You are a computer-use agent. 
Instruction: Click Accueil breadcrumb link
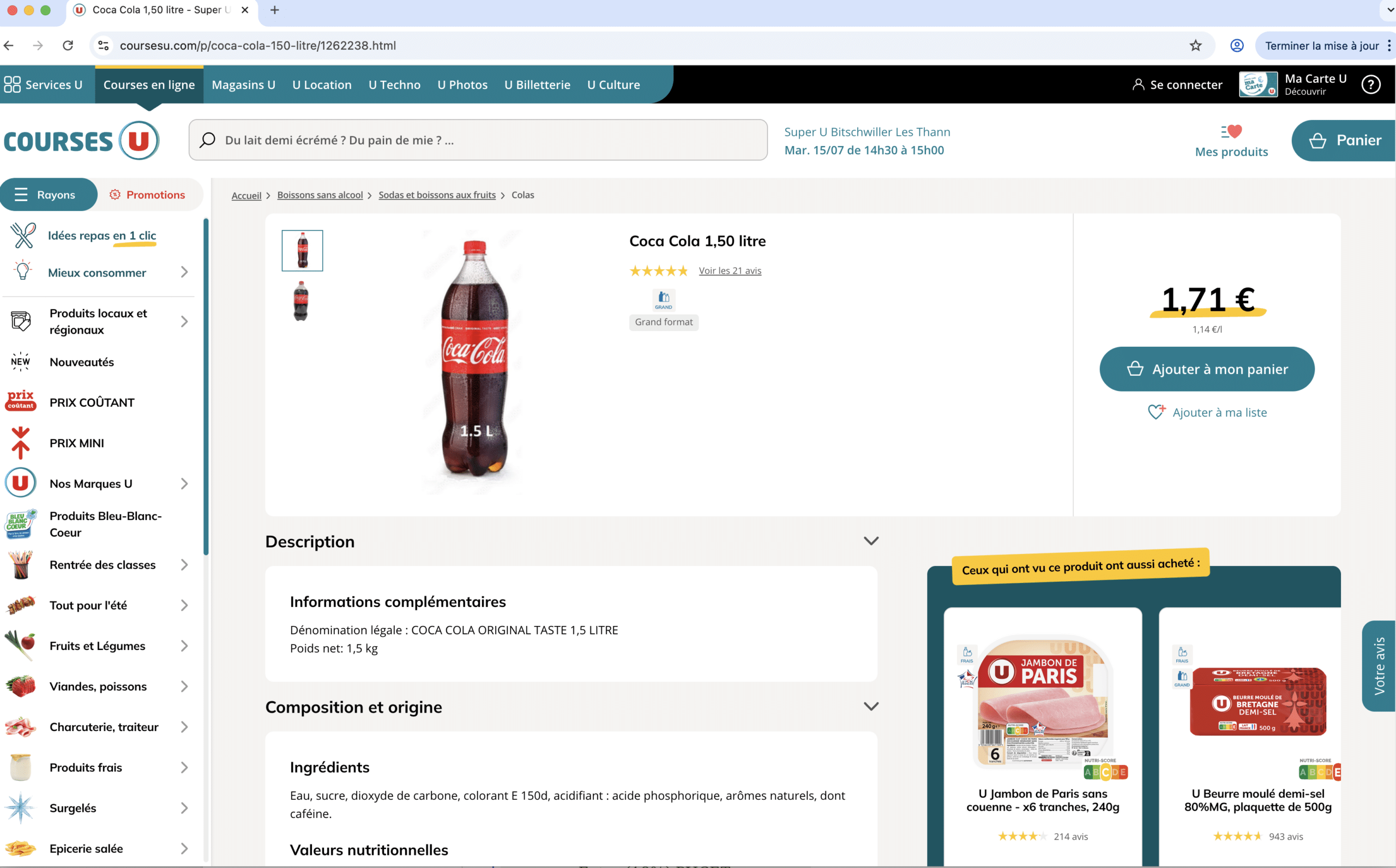pyautogui.click(x=246, y=196)
